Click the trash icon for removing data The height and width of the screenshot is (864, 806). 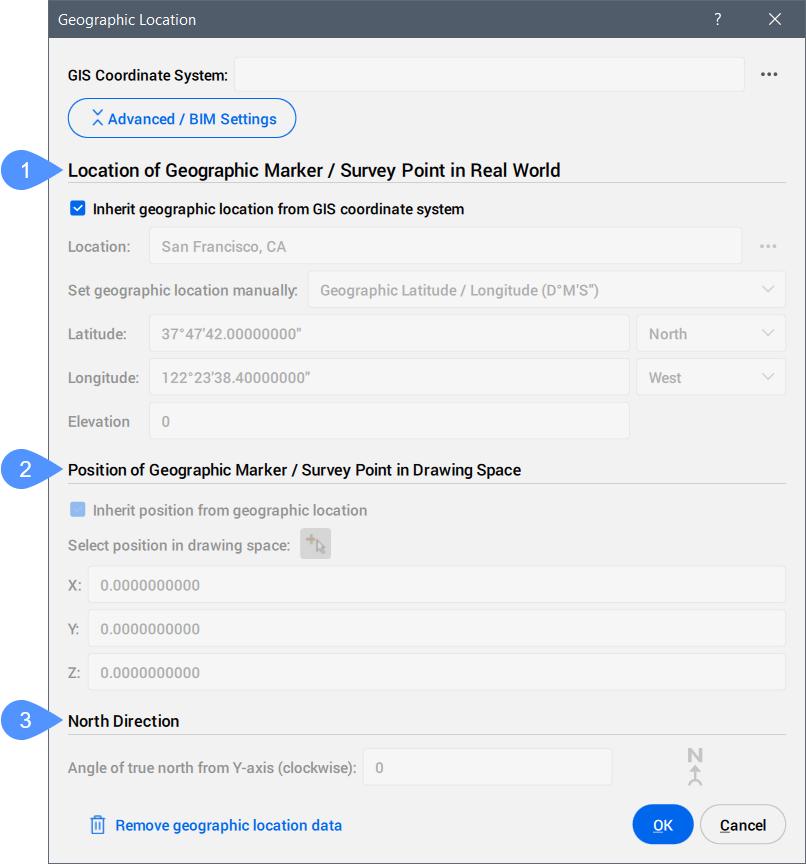pos(98,825)
